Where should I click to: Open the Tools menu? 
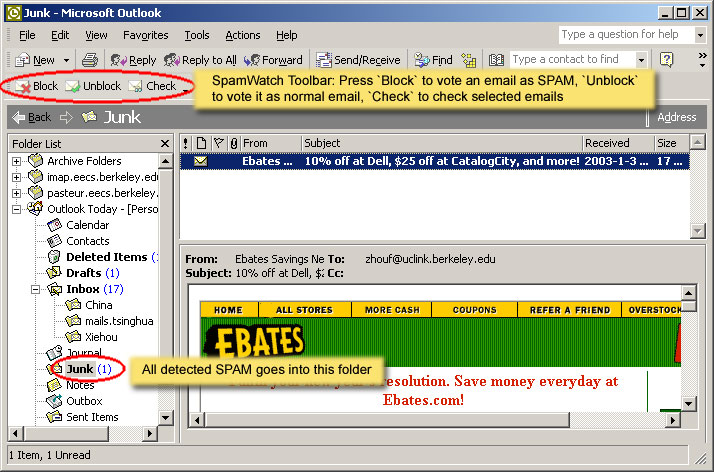tap(197, 35)
